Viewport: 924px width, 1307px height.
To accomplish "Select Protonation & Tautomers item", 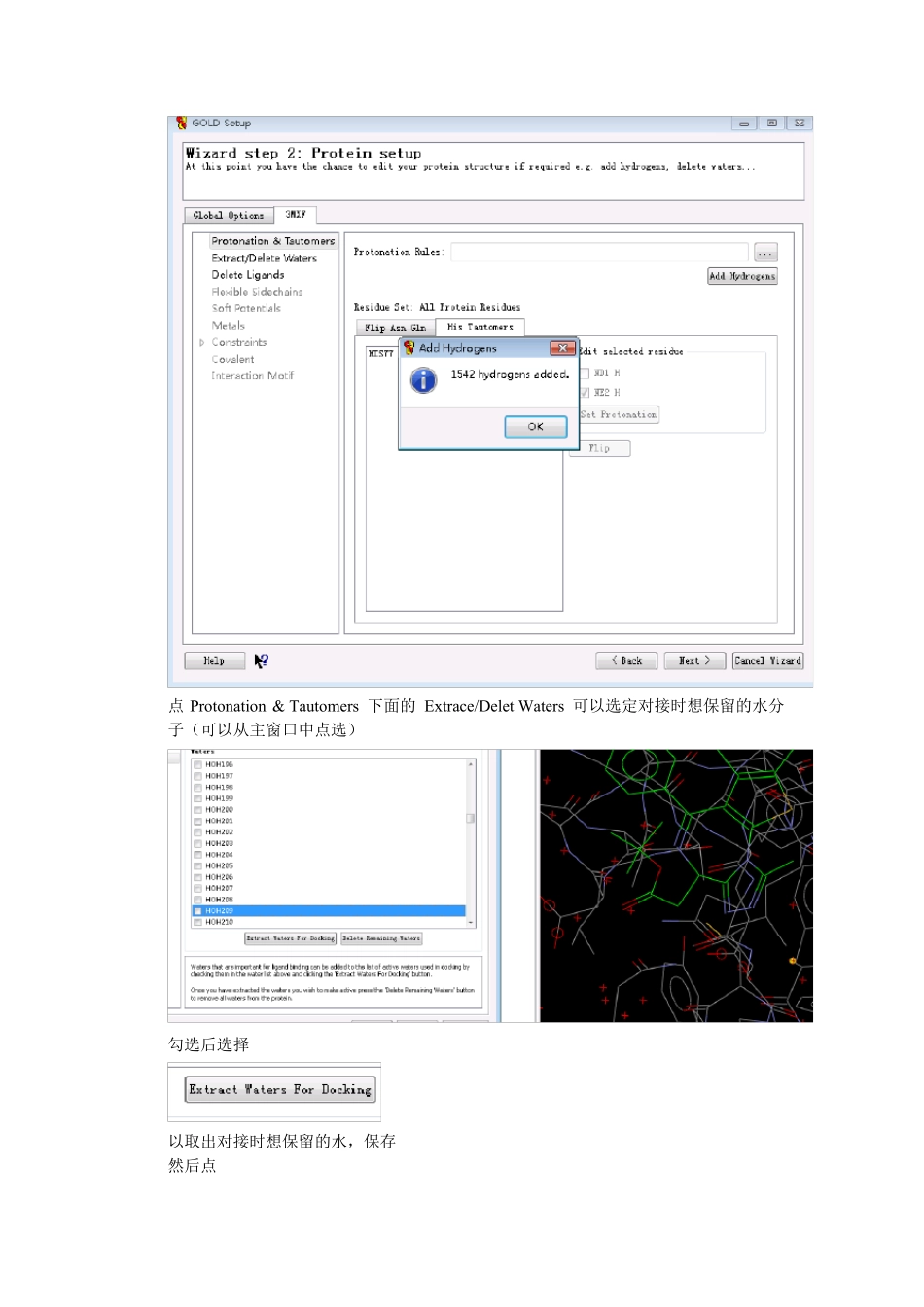I will point(273,241).
